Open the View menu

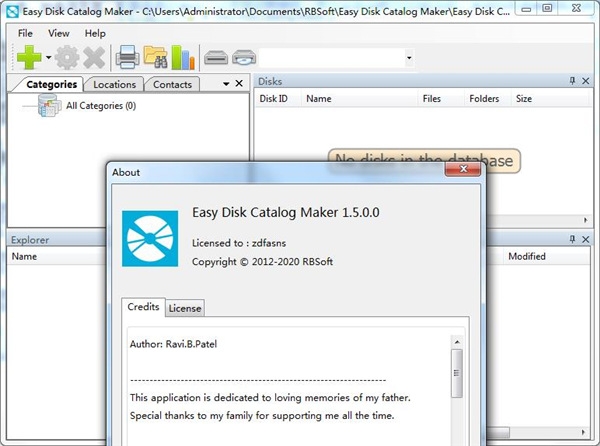(59, 33)
